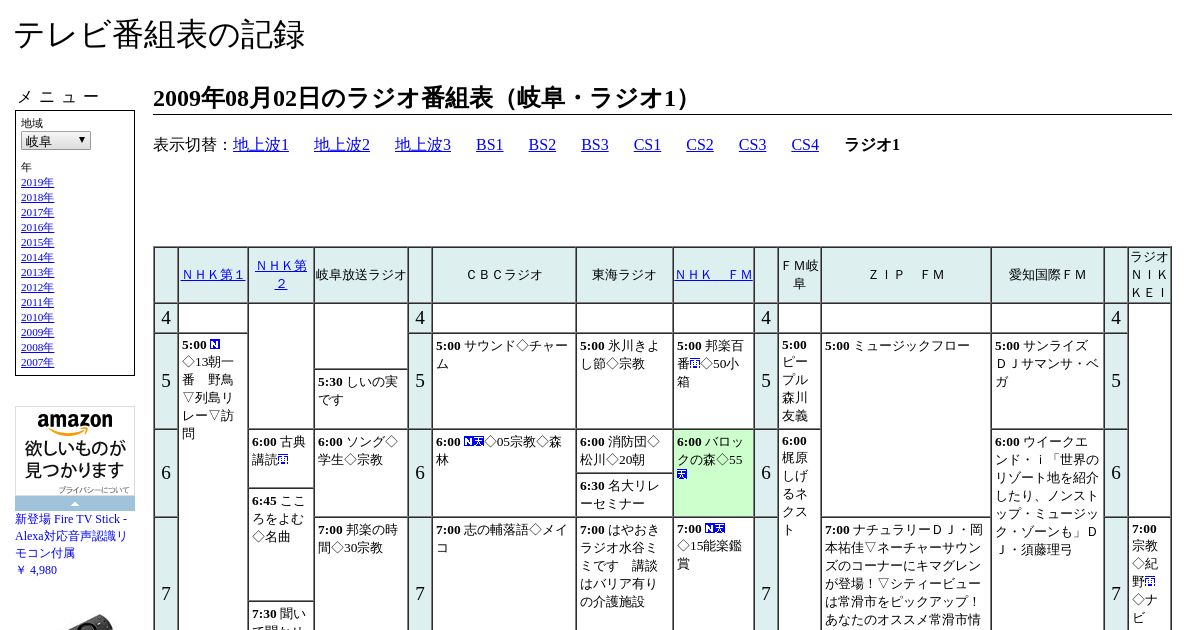Click the 天 weather icon in CBC 6:00 program

click(479, 441)
